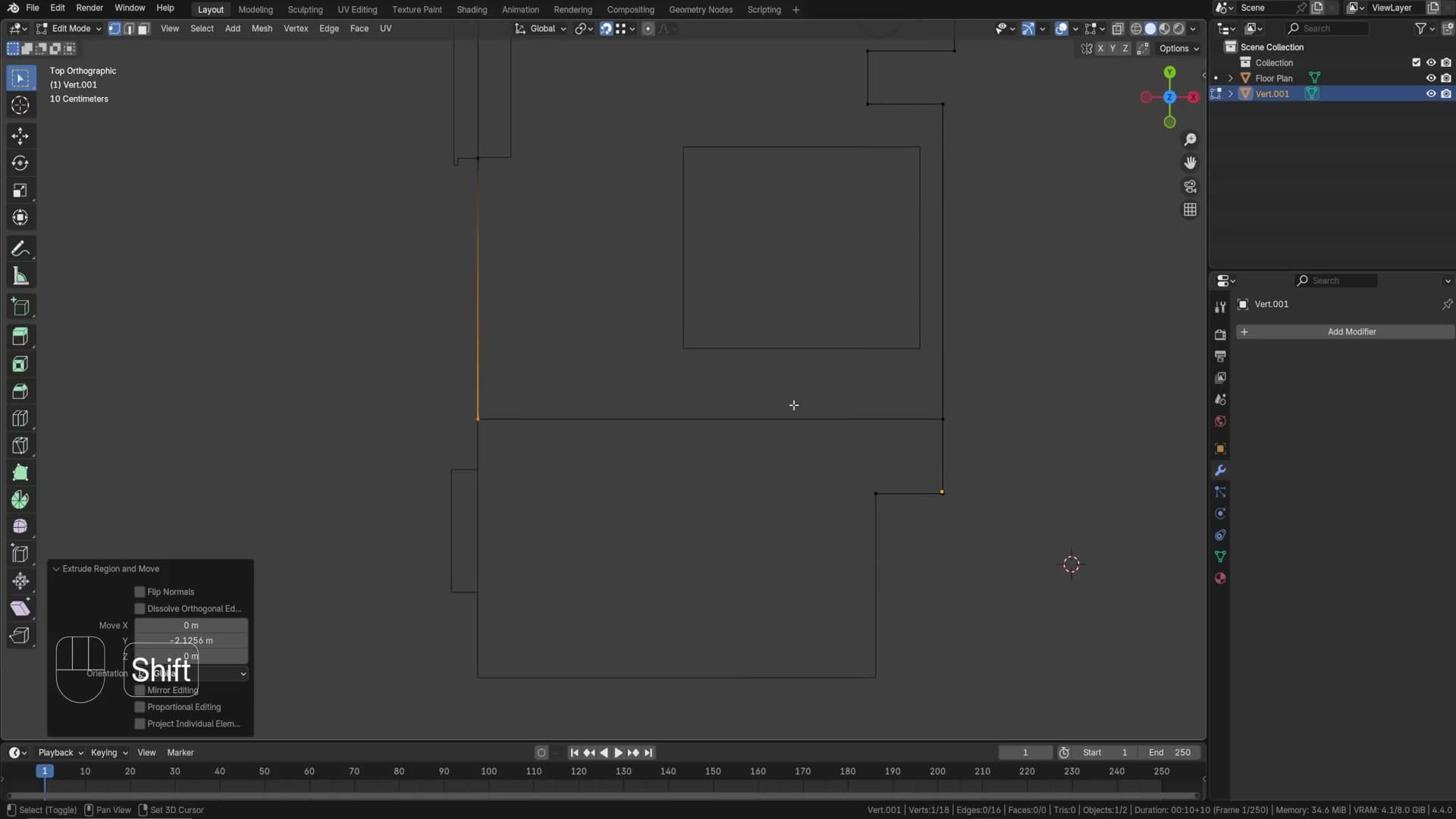The height and width of the screenshot is (819, 1456).
Task: Pick the Measure tool
Action: 20,277
